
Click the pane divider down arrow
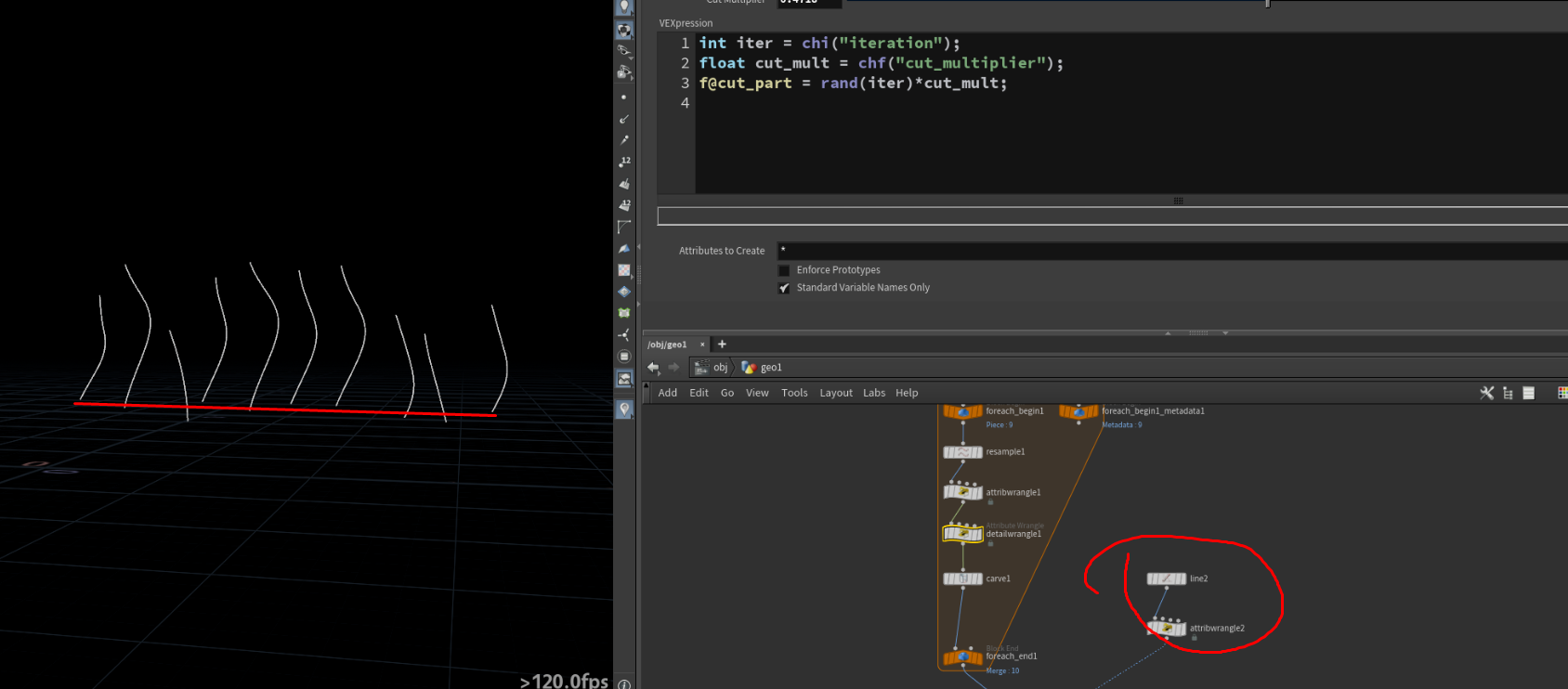pyautogui.click(x=1225, y=332)
